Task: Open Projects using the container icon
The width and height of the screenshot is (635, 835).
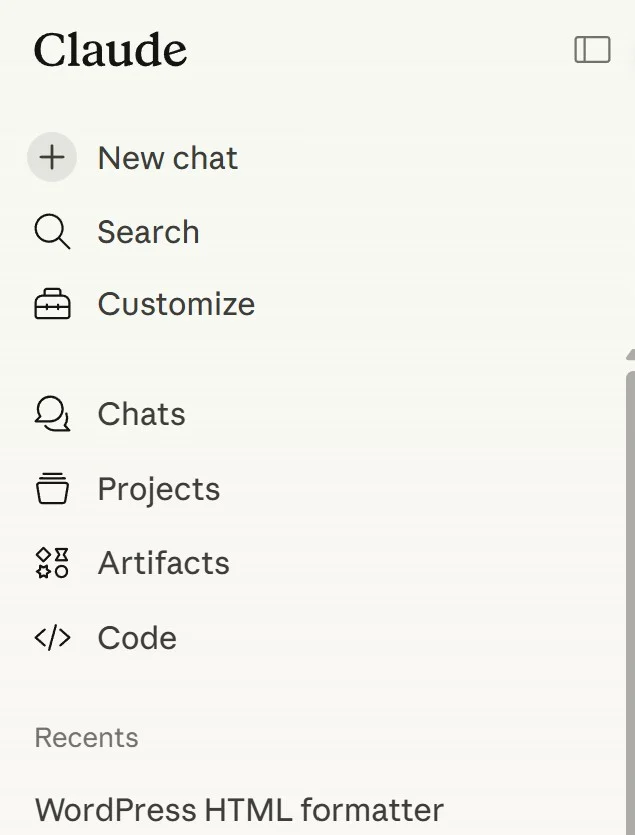Action: (x=51, y=488)
